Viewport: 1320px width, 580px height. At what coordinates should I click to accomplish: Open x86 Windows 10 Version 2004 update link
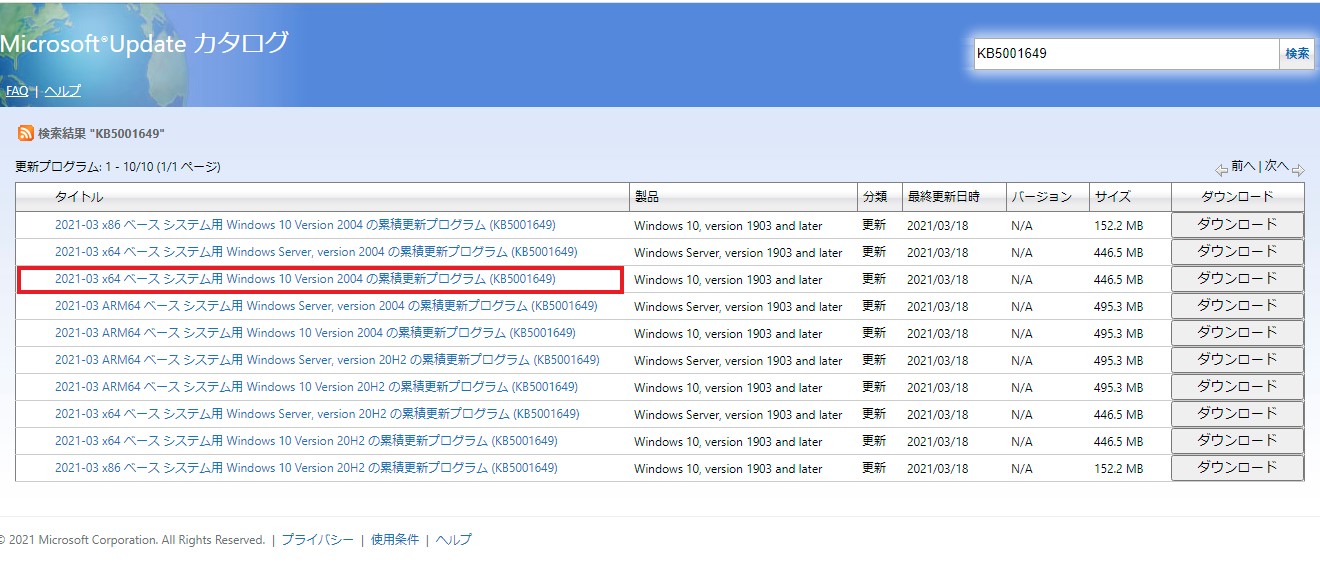(305, 225)
